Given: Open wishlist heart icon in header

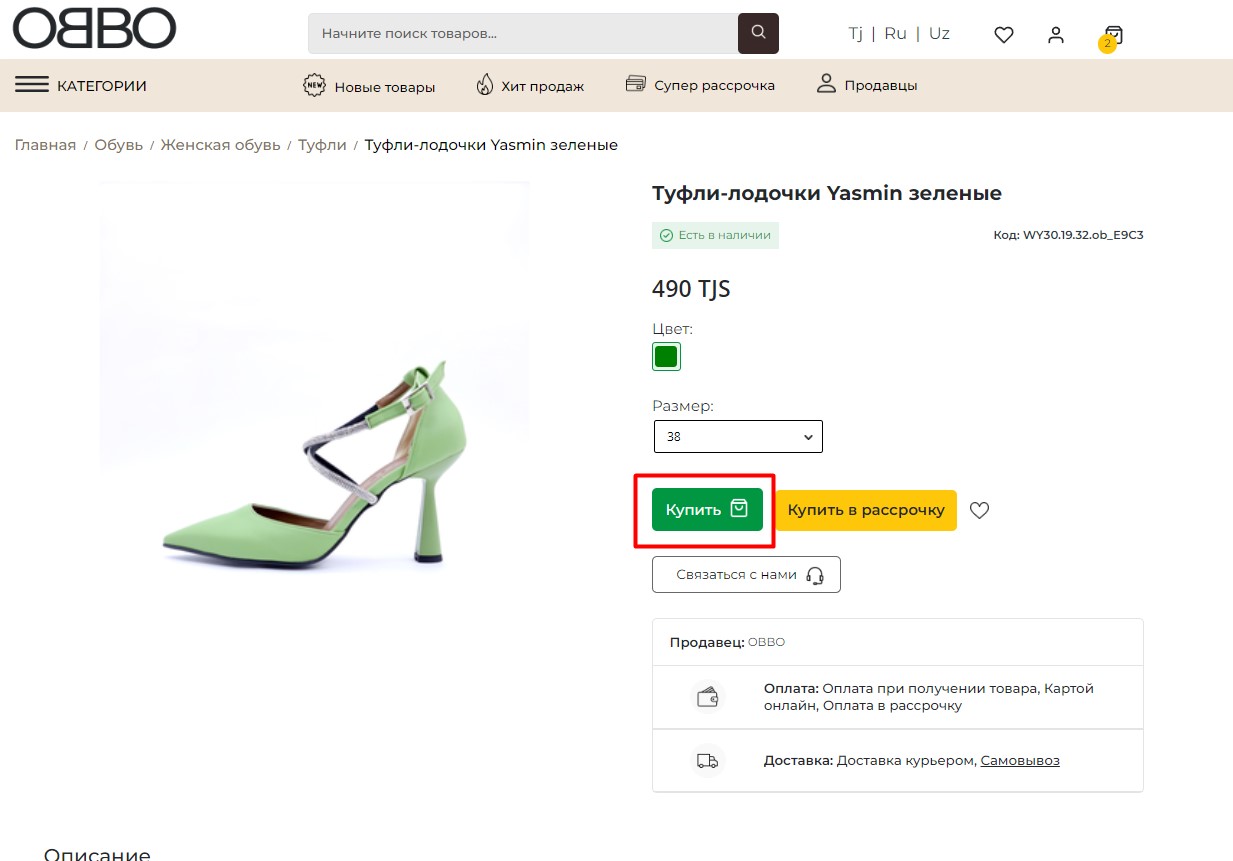Looking at the screenshot, I should click(x=1004, y=35).
